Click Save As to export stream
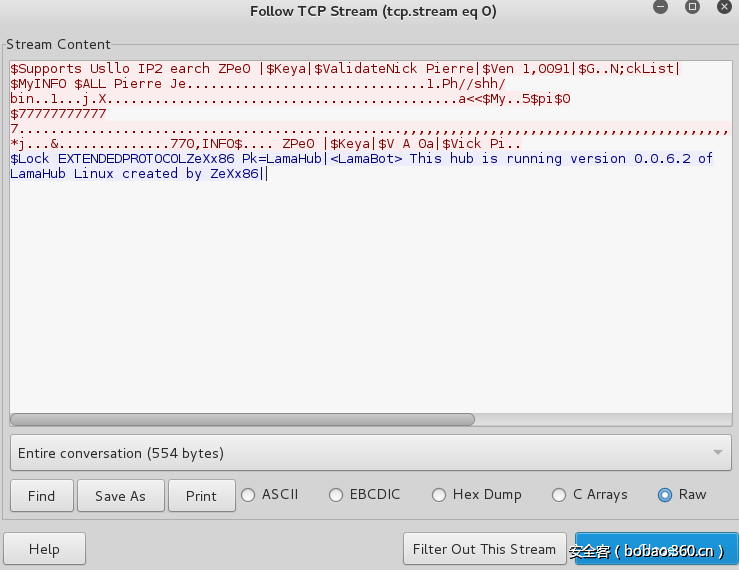This screenshot has height=570, width=739. [120, 496]
